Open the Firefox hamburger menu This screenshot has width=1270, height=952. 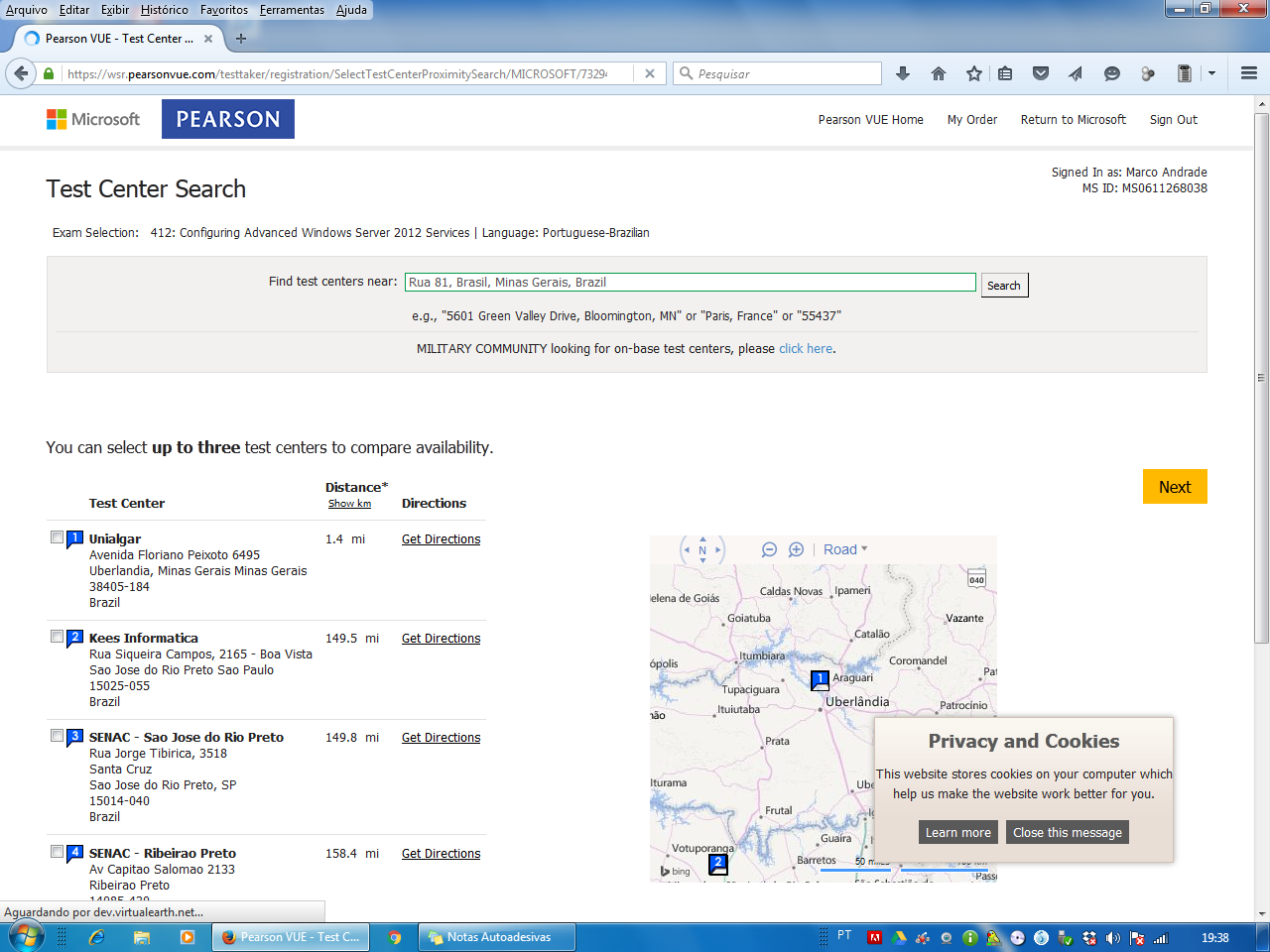(1249, 73)
